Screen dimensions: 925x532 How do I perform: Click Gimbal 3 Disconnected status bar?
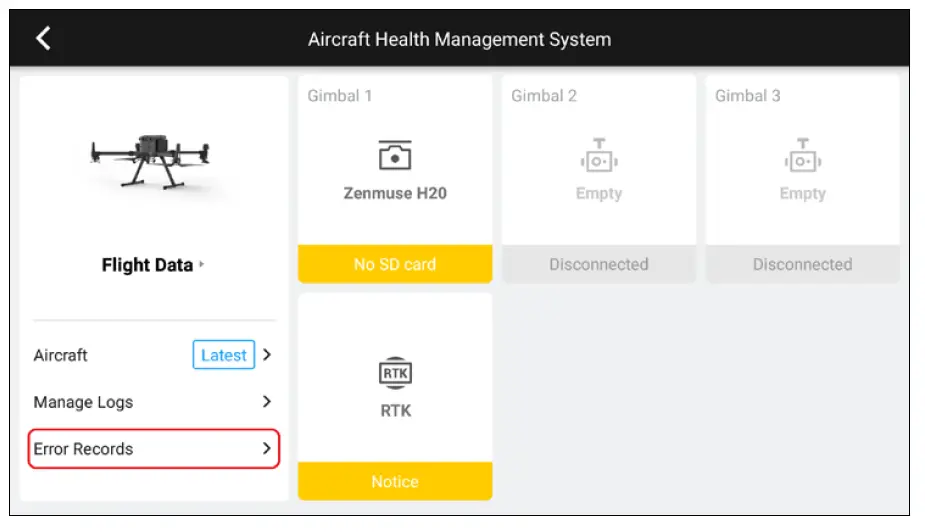pos(803,264)
